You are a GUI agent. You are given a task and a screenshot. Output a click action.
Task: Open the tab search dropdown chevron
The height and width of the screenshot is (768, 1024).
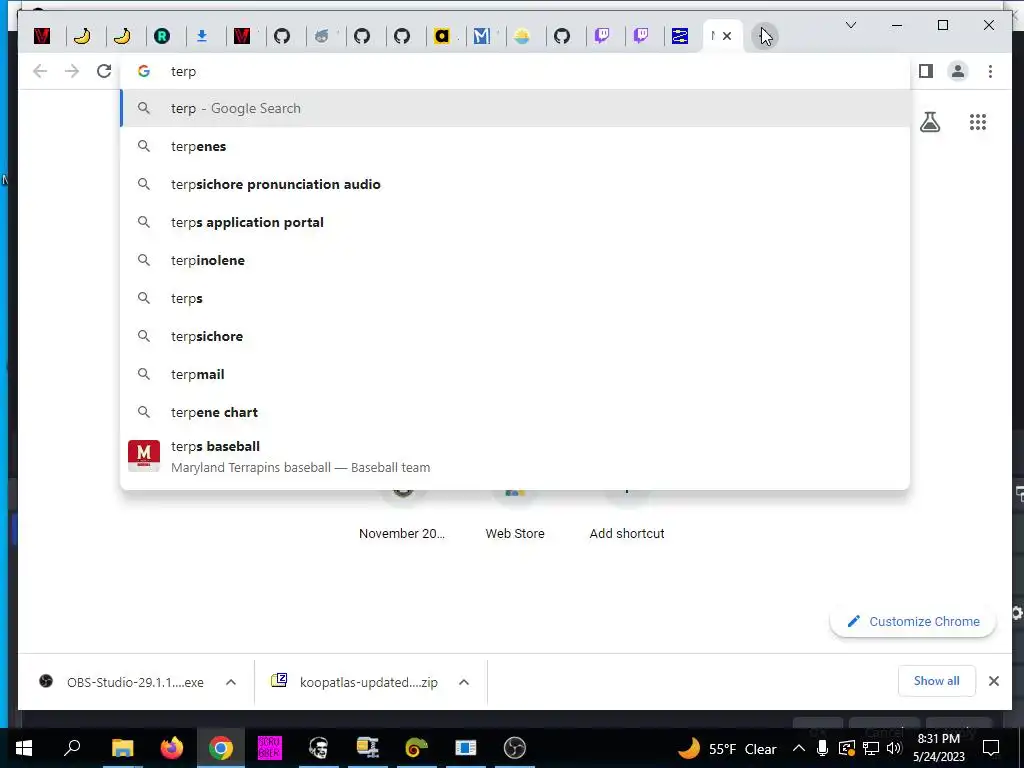(x=850, y=25)
